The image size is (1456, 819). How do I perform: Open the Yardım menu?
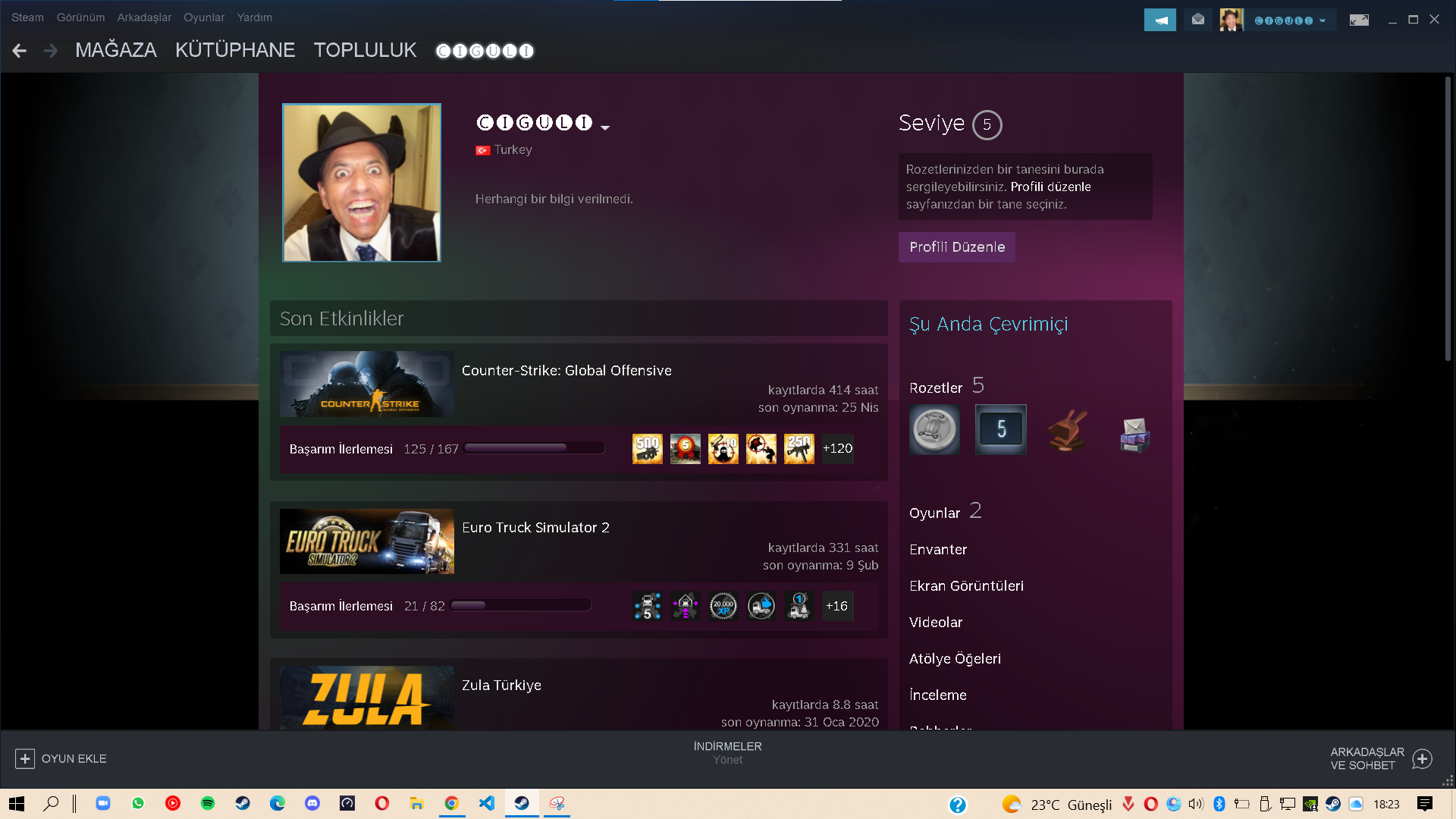point(254,17)
